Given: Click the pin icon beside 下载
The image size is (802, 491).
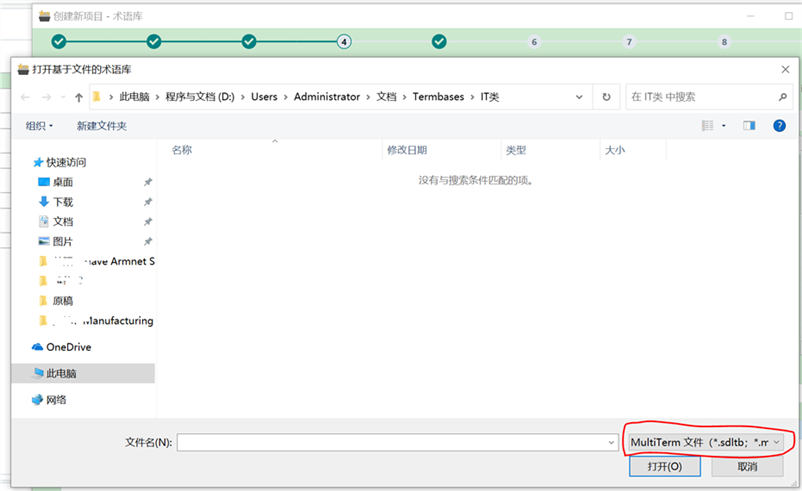Looking at the screenshot, I should 148,202.
